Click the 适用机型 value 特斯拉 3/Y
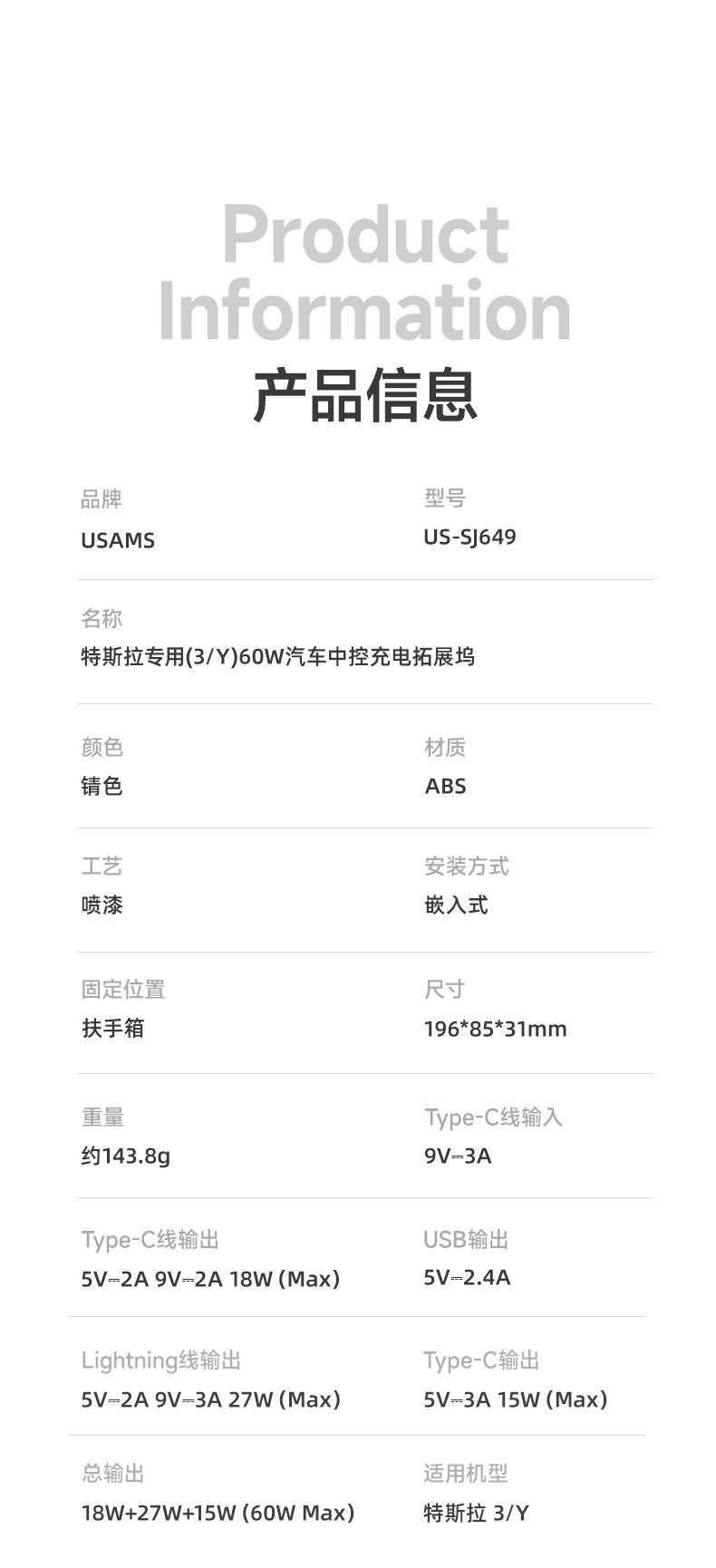 (x=476, y=1512)
